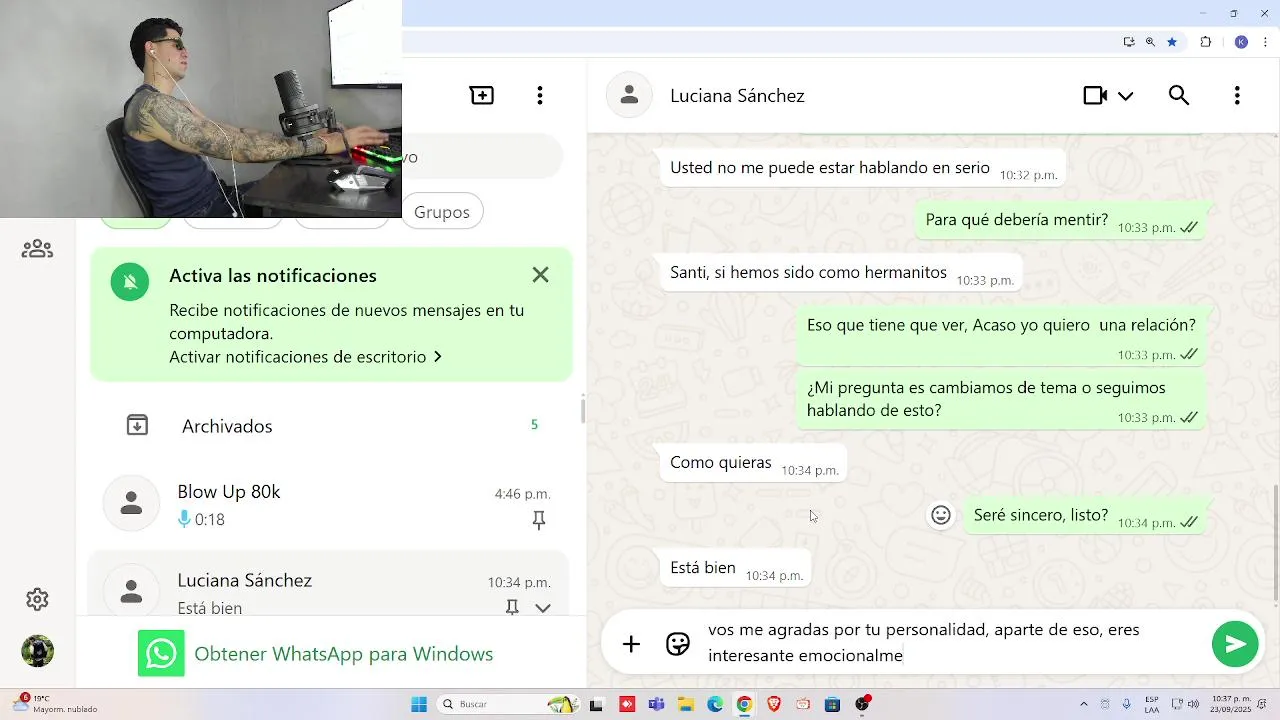1280x720 pixels.
Task: React to 'Seré sincero, listo?' with the emoji icon
Action: pos(941,515)
